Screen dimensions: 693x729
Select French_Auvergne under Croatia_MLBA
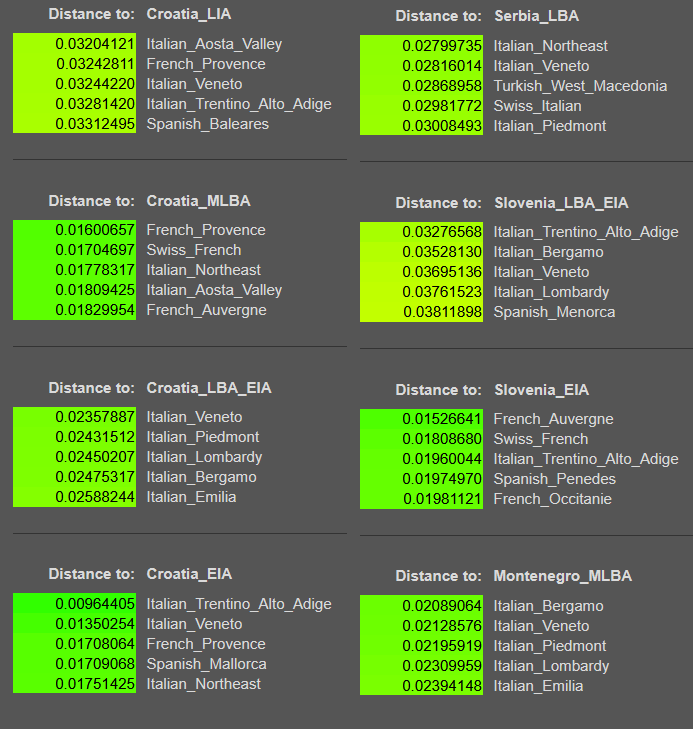point(206,310)
